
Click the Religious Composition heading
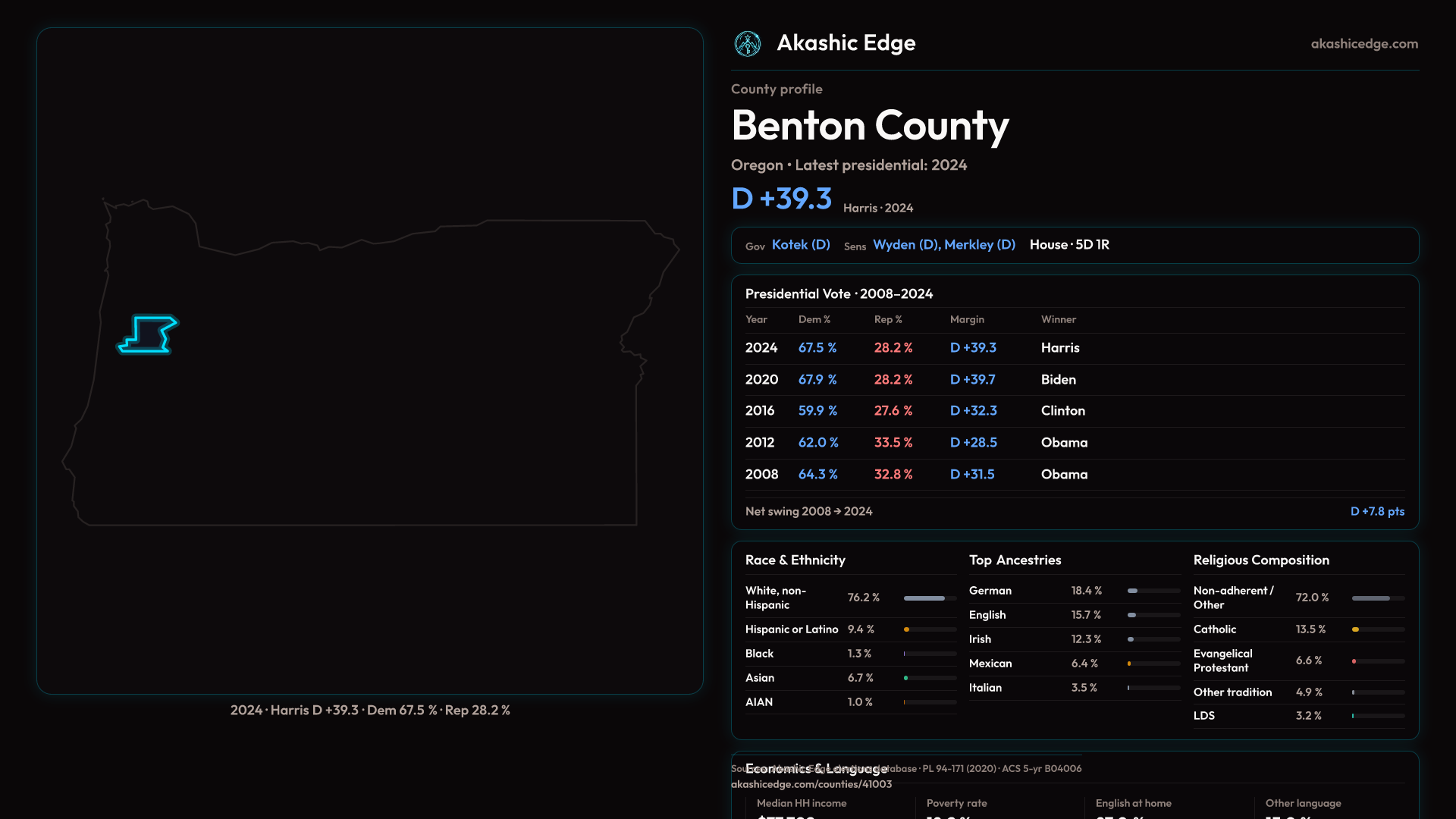coord(1260,560)
